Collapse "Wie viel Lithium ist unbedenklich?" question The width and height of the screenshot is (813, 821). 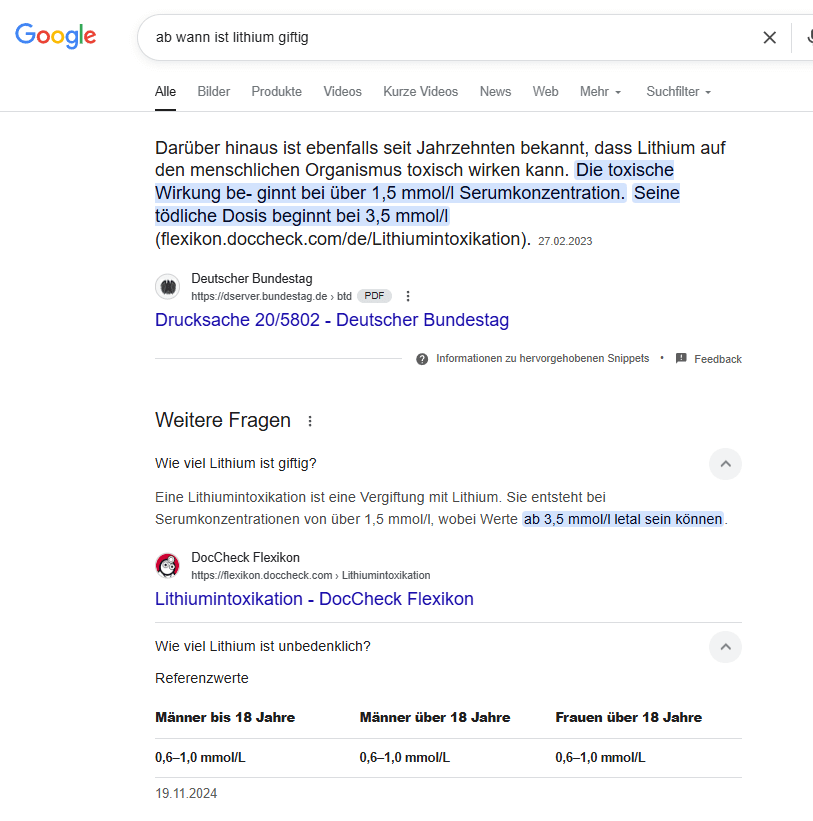click(725, 646)
